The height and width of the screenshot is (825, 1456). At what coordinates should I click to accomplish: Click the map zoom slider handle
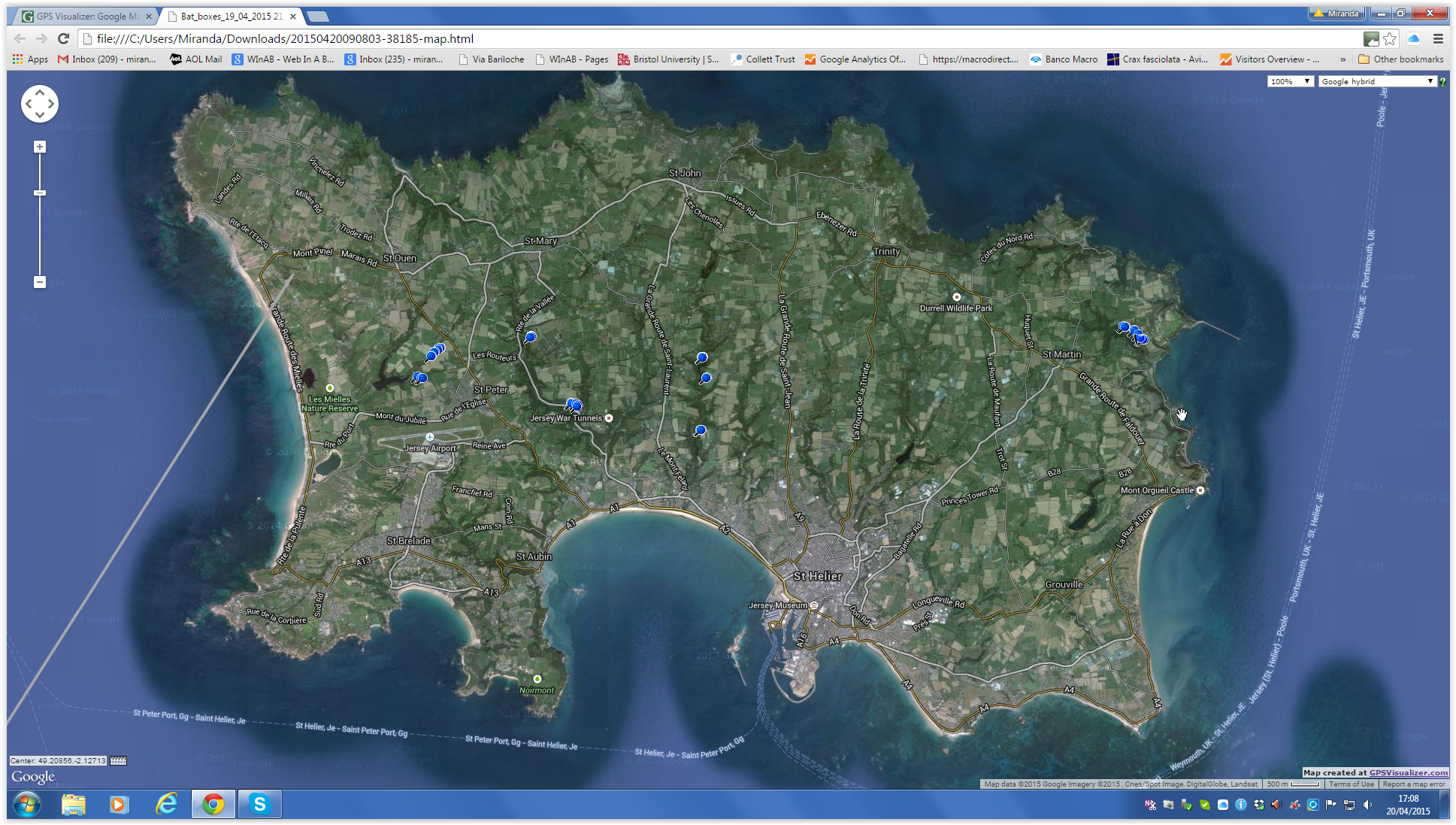40,193
